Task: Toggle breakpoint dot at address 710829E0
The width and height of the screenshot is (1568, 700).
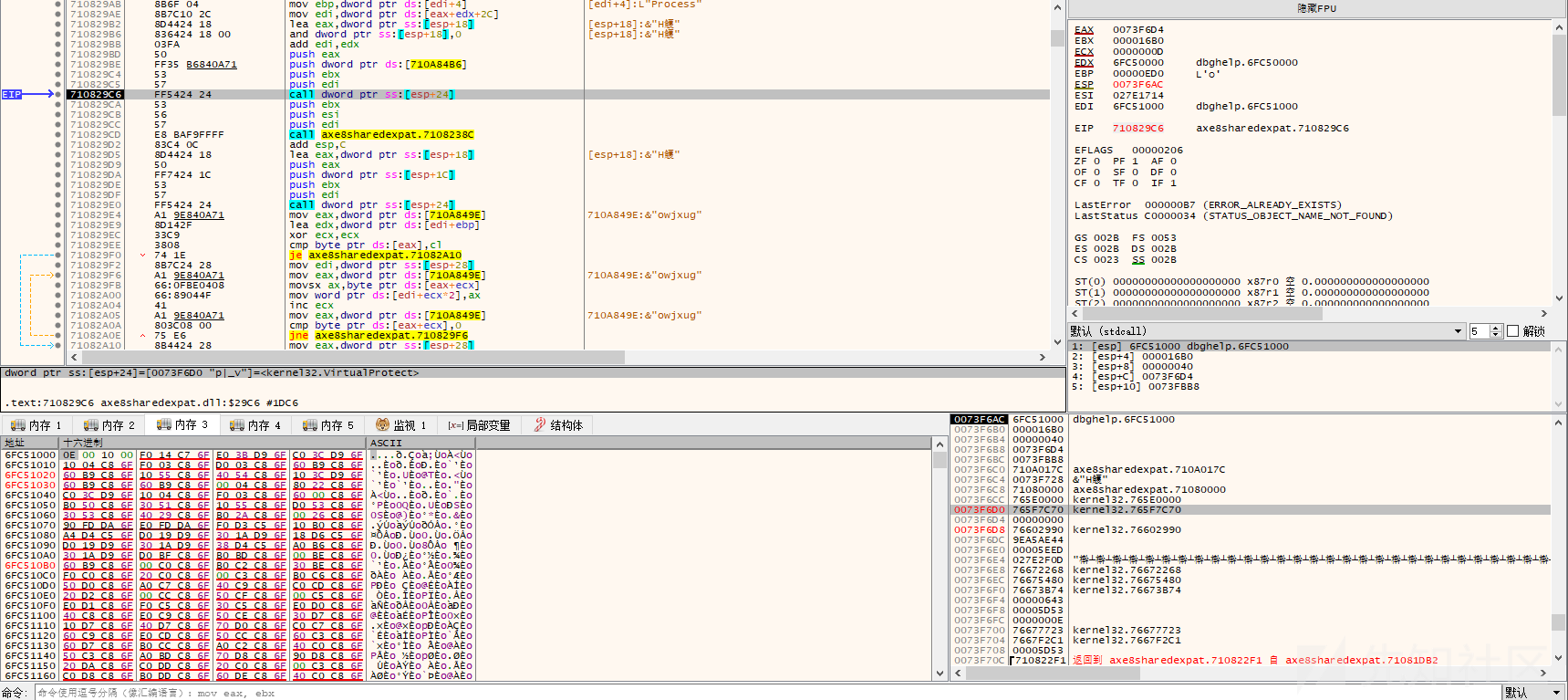Action: (x=58, y=204)
